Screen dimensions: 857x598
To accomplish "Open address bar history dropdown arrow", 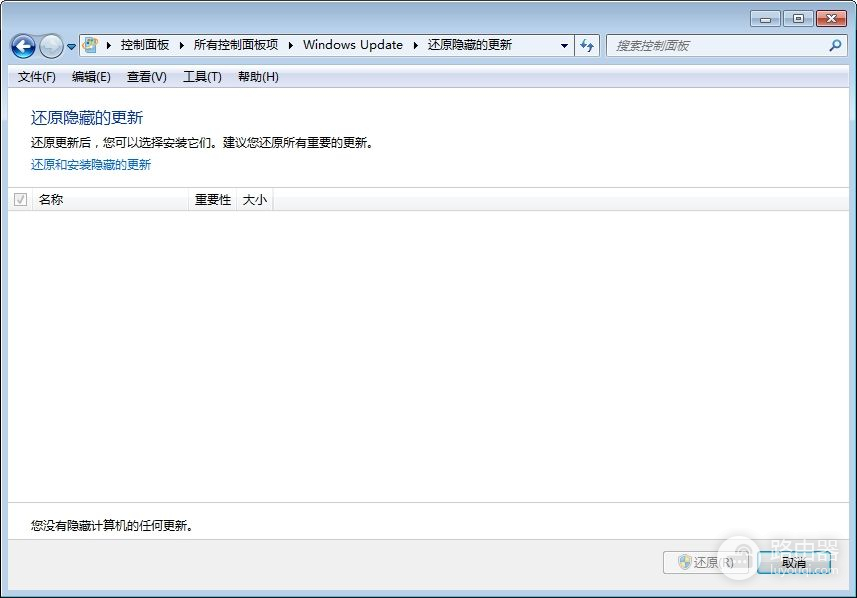I will click(565, 46).
